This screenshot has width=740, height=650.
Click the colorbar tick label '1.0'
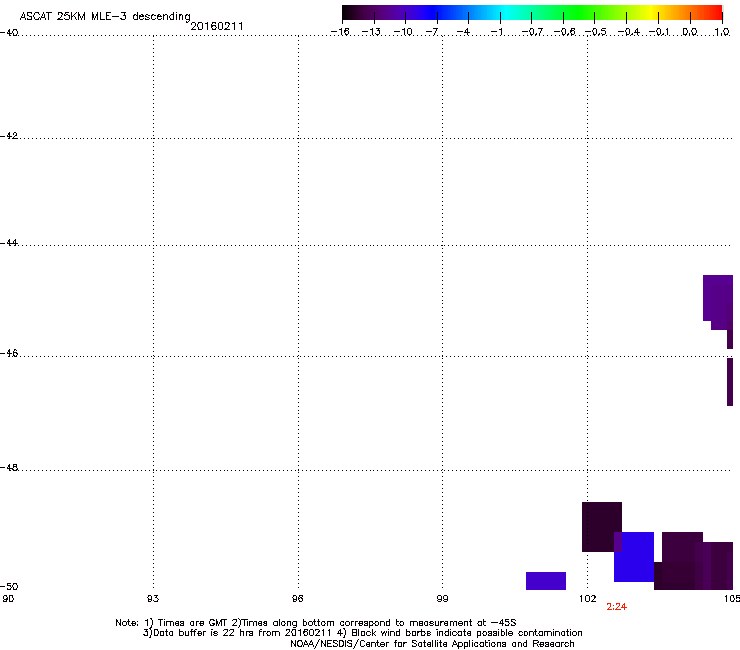coord(722,32)
